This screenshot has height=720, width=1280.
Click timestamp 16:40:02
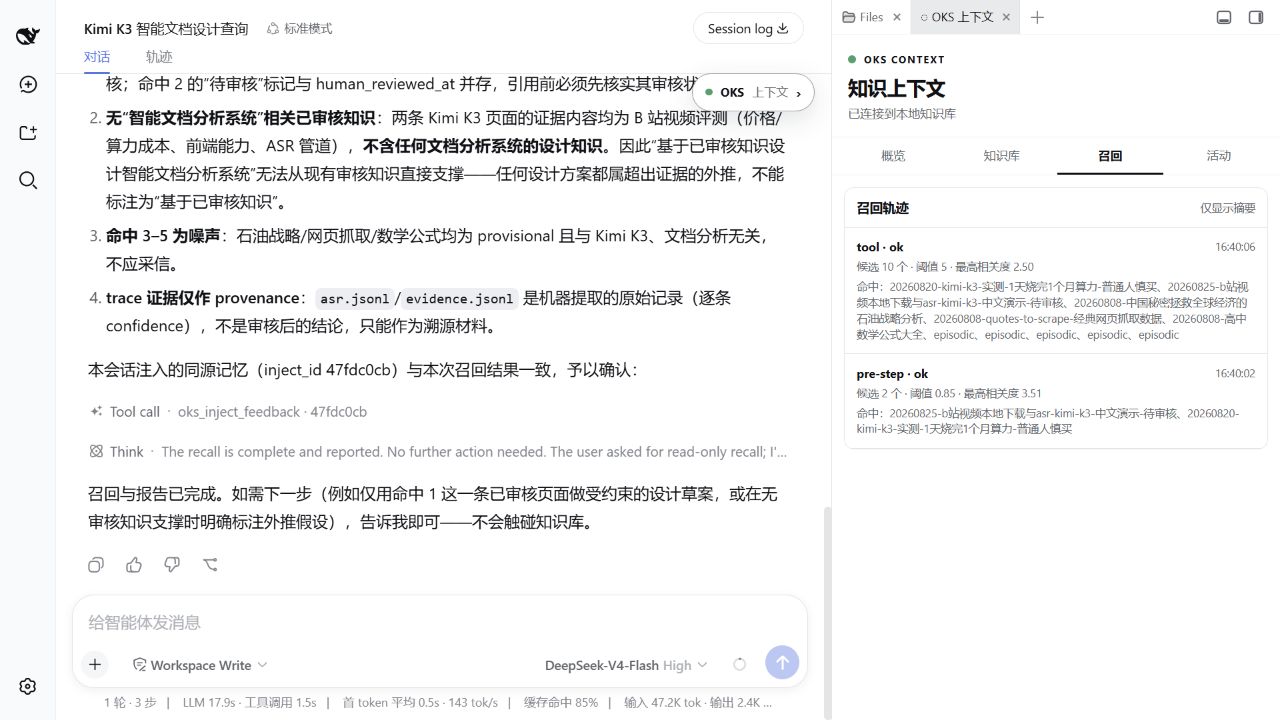coord(1235,373)
